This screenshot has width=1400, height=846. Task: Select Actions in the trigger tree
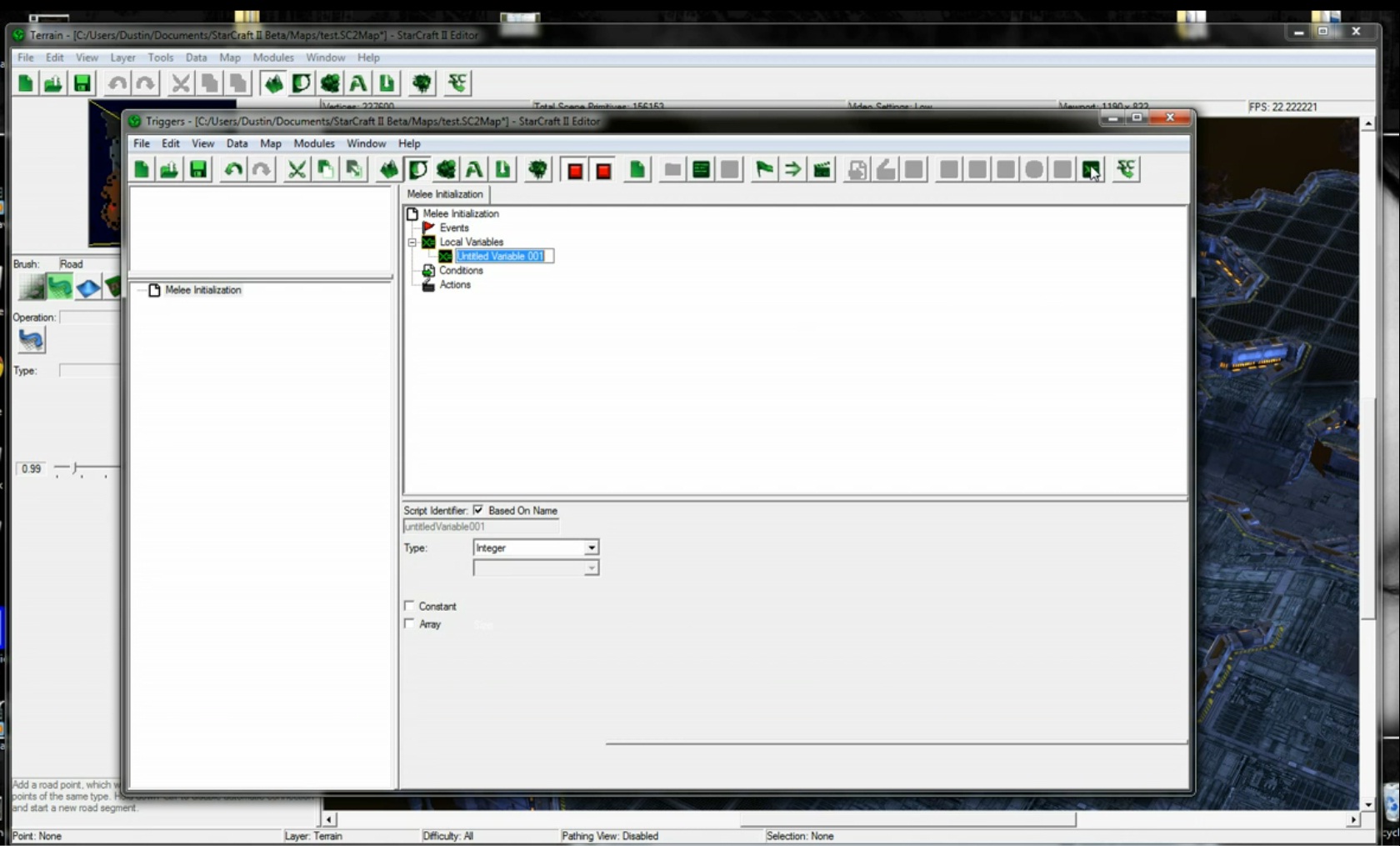click(455, 284)
